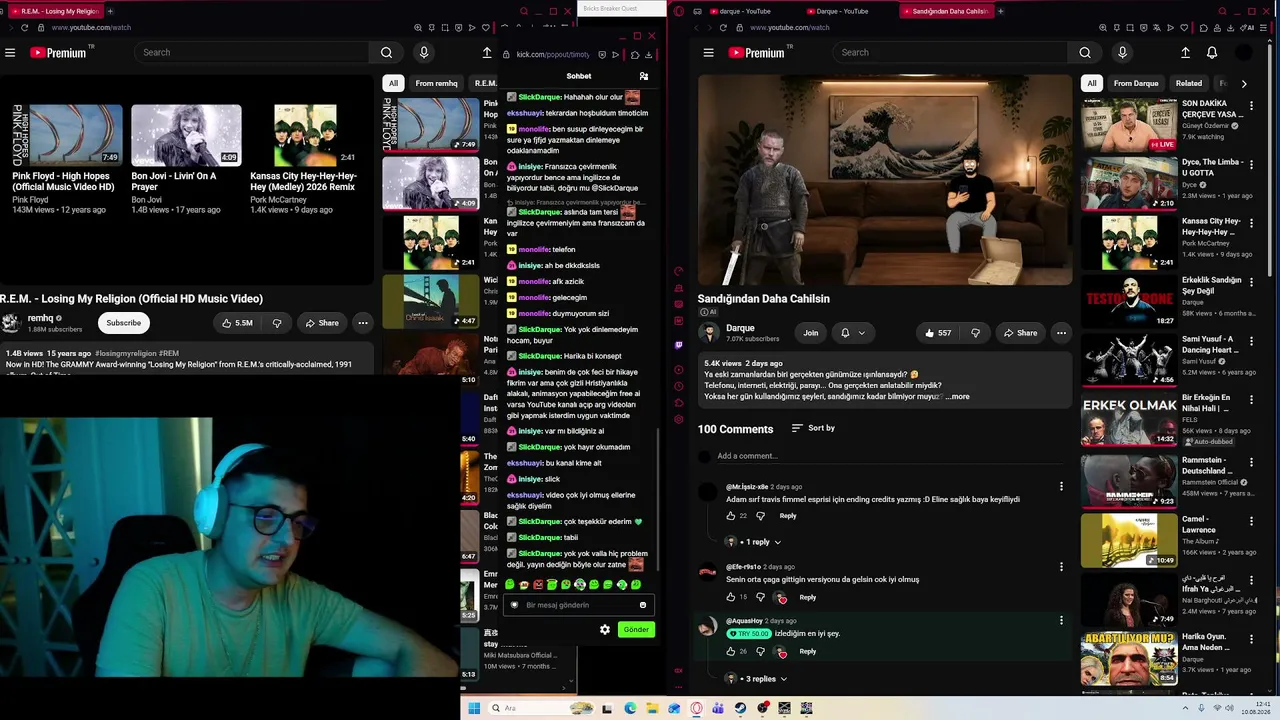Reload the page in Darque video window

pyautogui.click(x=722, y=28)
